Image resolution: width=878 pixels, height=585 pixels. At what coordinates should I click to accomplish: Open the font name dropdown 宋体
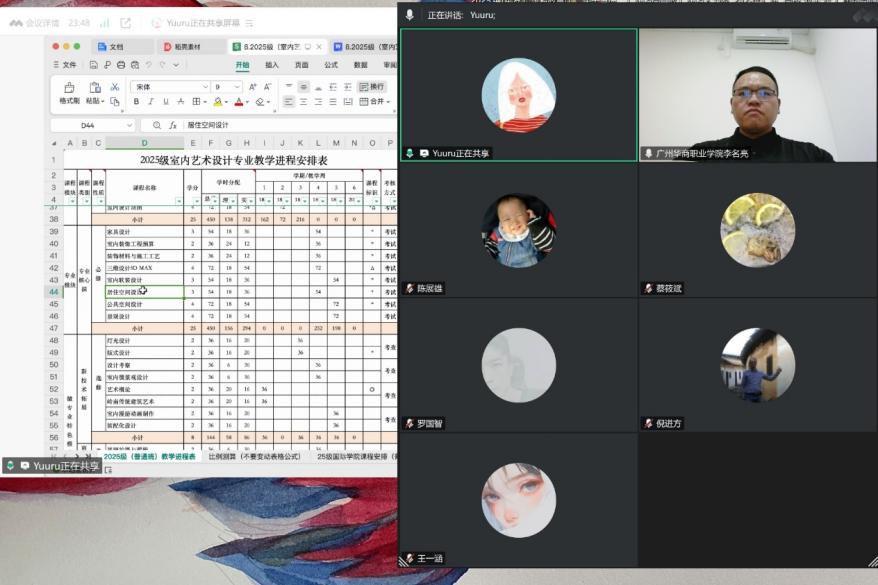(x=170, y=87)
